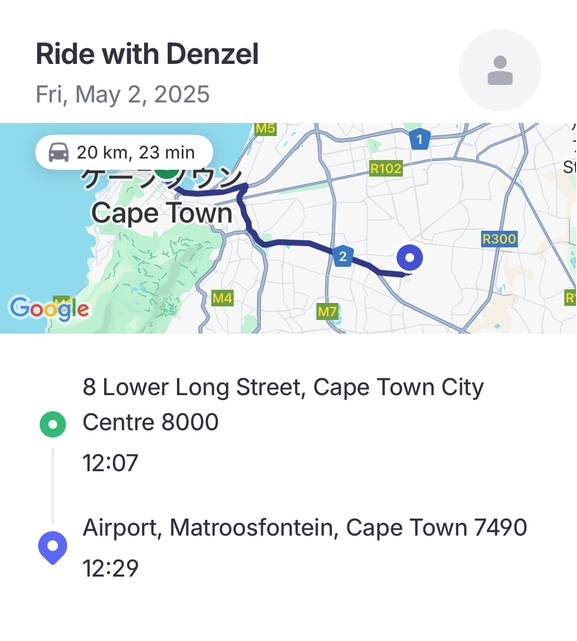The height and width of the screenshot is (641, 577).
Task: Select the green pickup dot beside address
Action: (x=53, y=424)
